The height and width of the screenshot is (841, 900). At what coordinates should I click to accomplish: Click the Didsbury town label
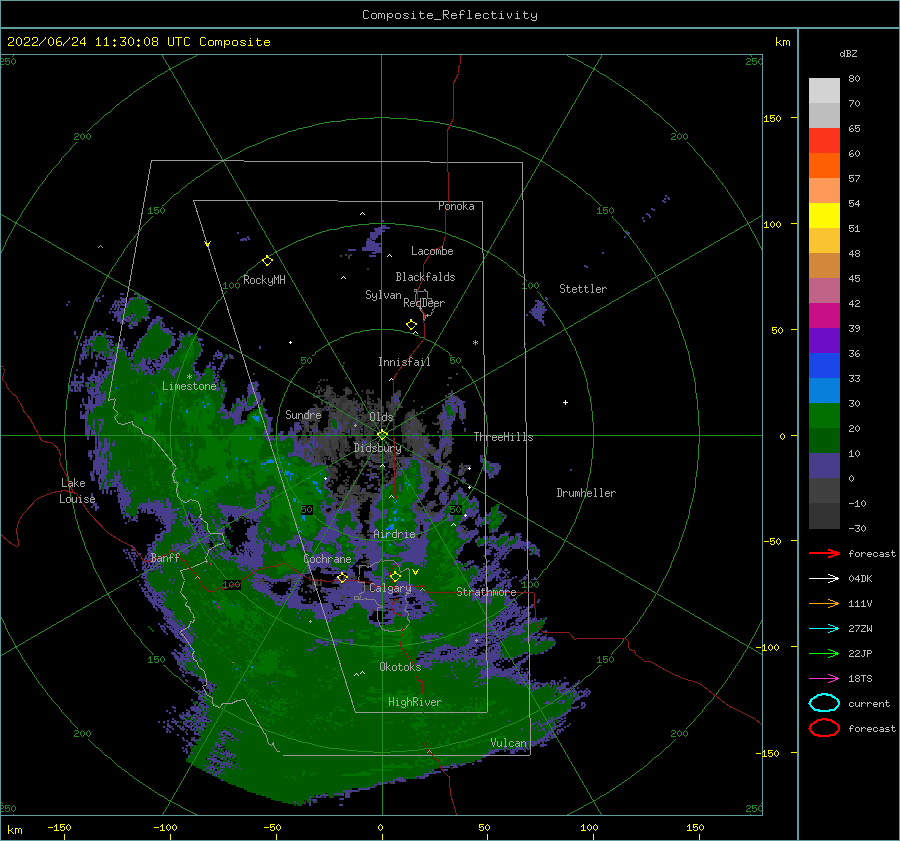[378, 448]
